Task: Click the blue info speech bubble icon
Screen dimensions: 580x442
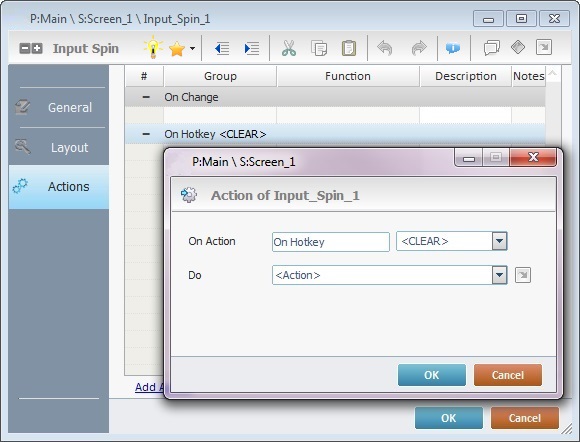Action: (x=453, y=48)
